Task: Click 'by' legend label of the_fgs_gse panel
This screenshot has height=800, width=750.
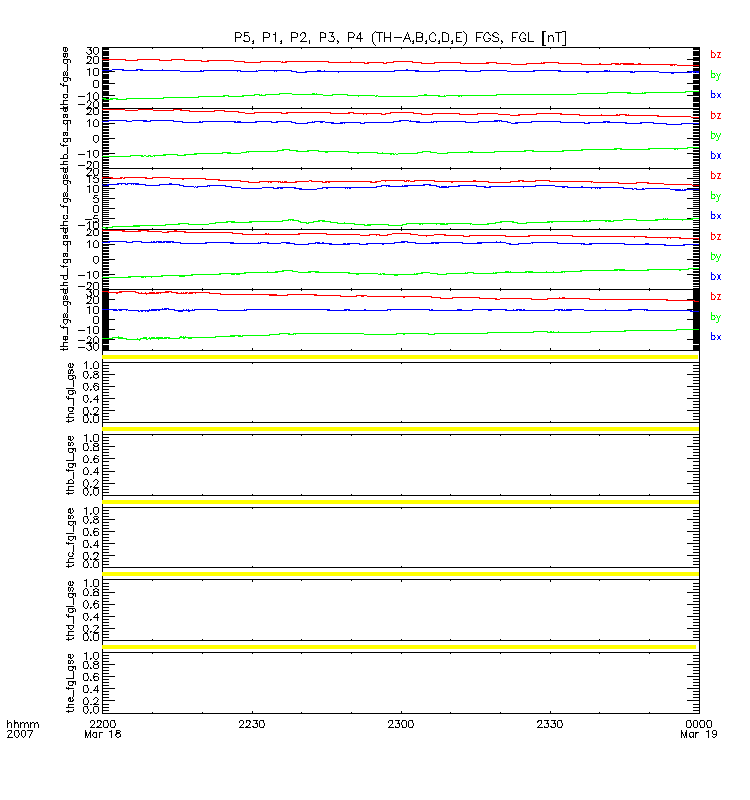Action: click(715, 317)
